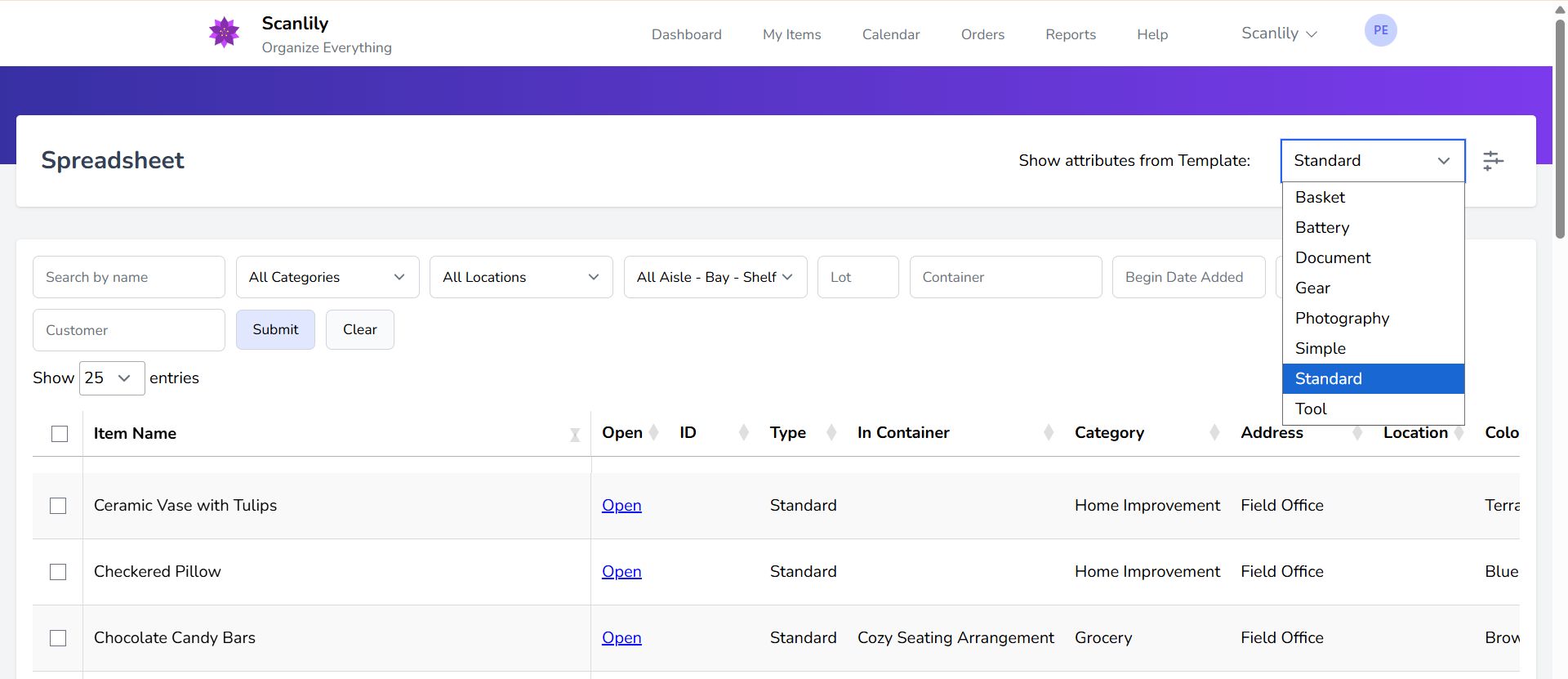The width and height of the screenshot is (1568, 679).
Task: Sort by the Category column arrows
Action: pyautogui.click(x=1214, y=432)
